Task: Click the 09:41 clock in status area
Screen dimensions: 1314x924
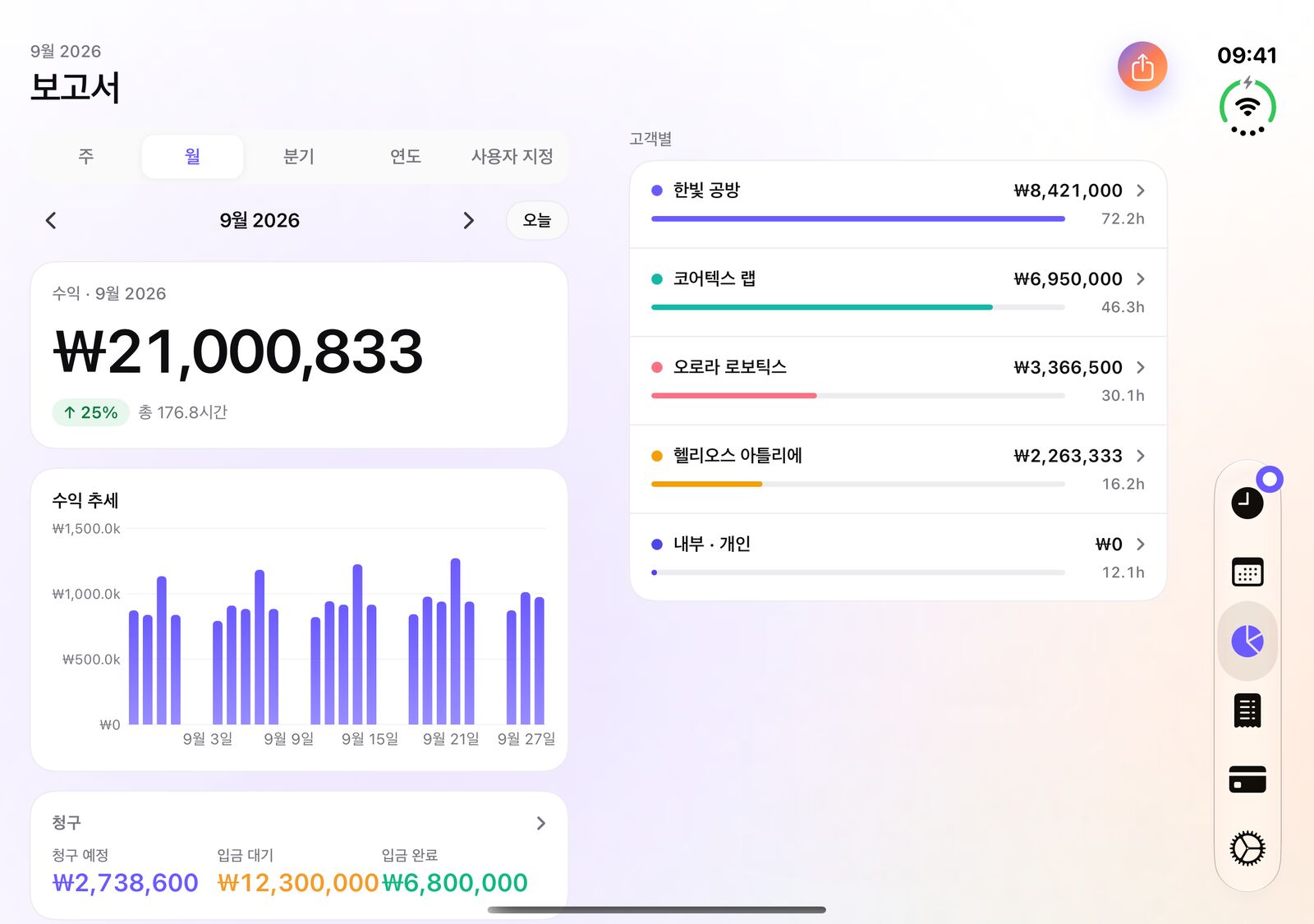Action: click(x=1247, y=56)
